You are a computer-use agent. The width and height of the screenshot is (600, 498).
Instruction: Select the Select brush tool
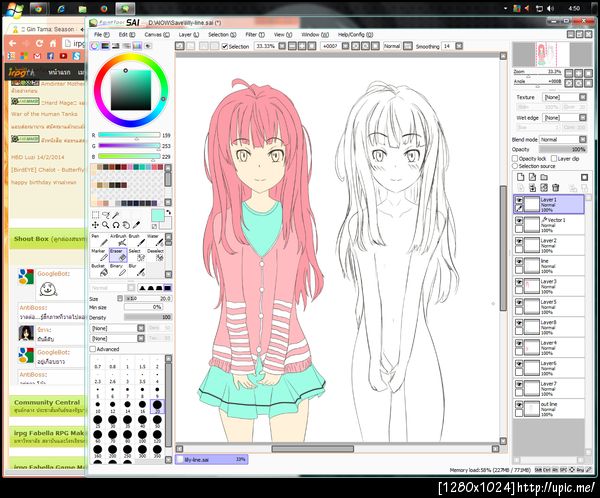click(137, 255)
